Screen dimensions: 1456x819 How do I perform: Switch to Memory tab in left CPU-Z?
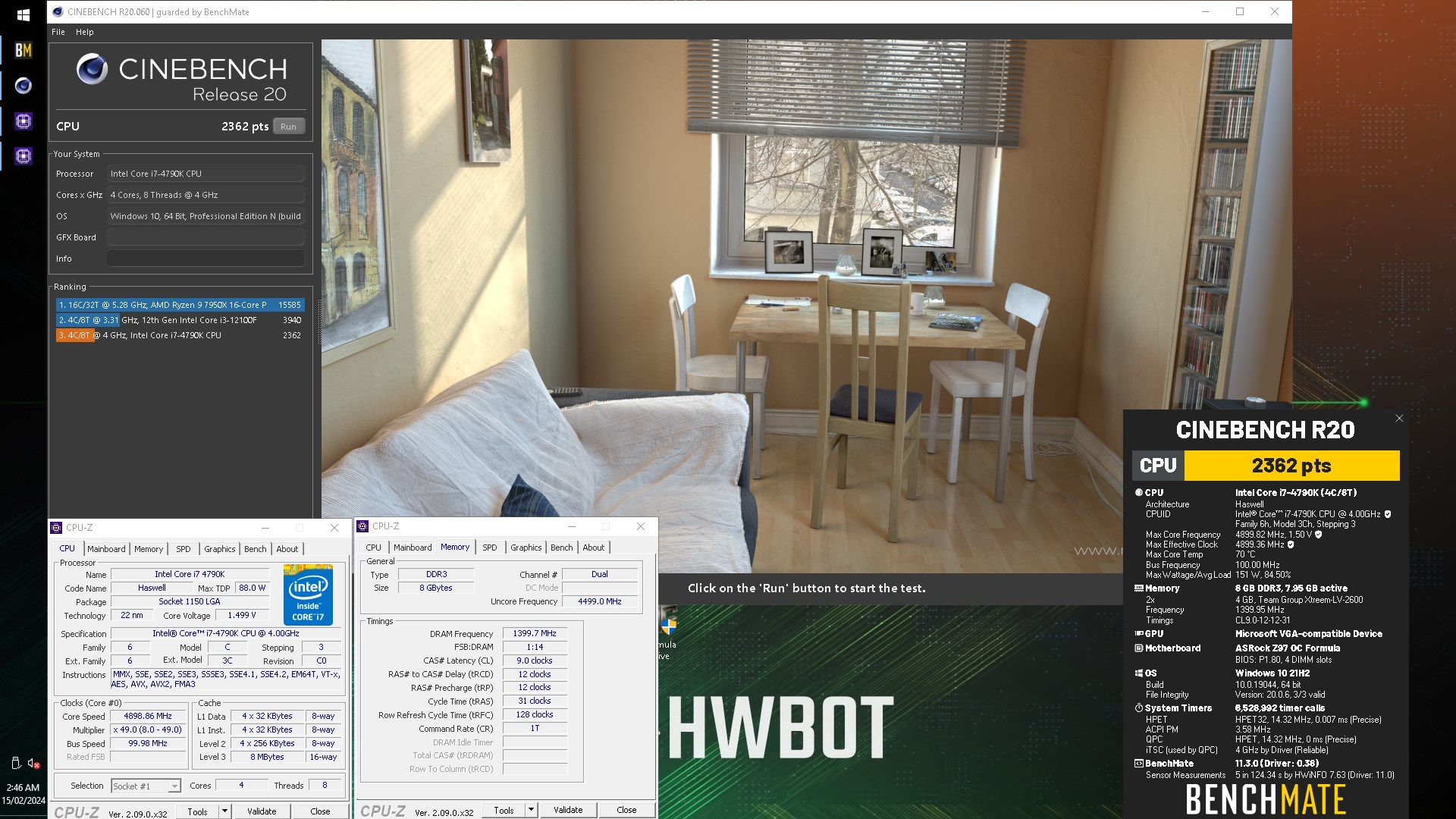coord(149,549)
